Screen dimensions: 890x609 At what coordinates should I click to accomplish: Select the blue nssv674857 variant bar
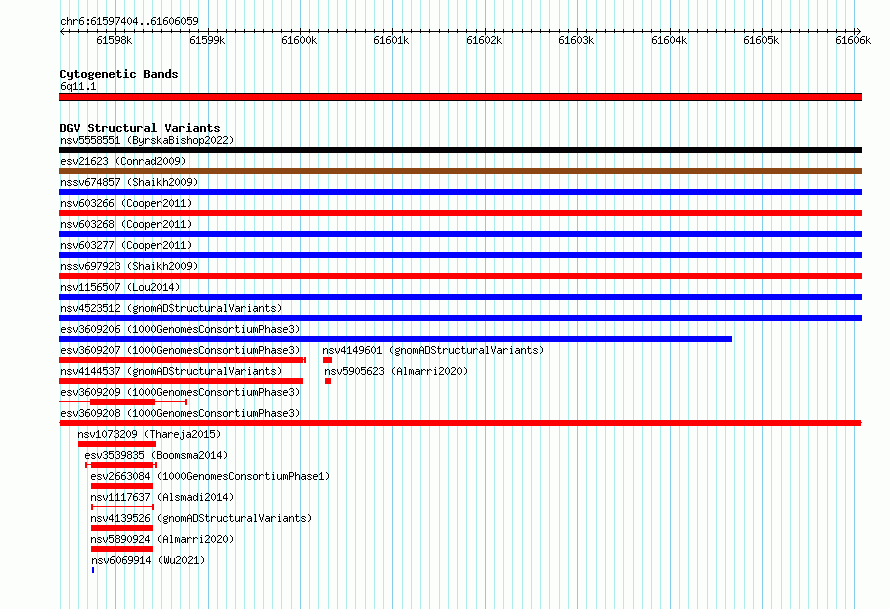point(460,192)
